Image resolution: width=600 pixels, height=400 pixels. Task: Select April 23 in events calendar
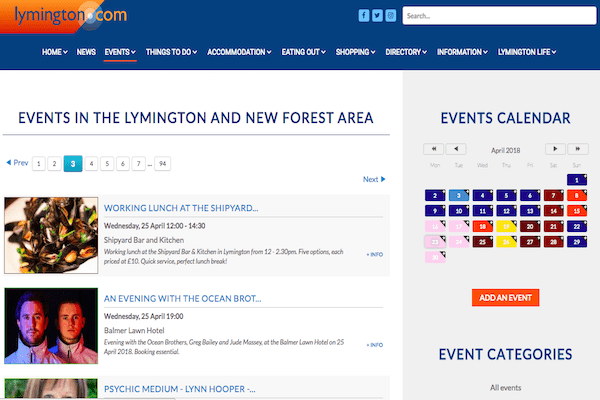click(435, 242)
